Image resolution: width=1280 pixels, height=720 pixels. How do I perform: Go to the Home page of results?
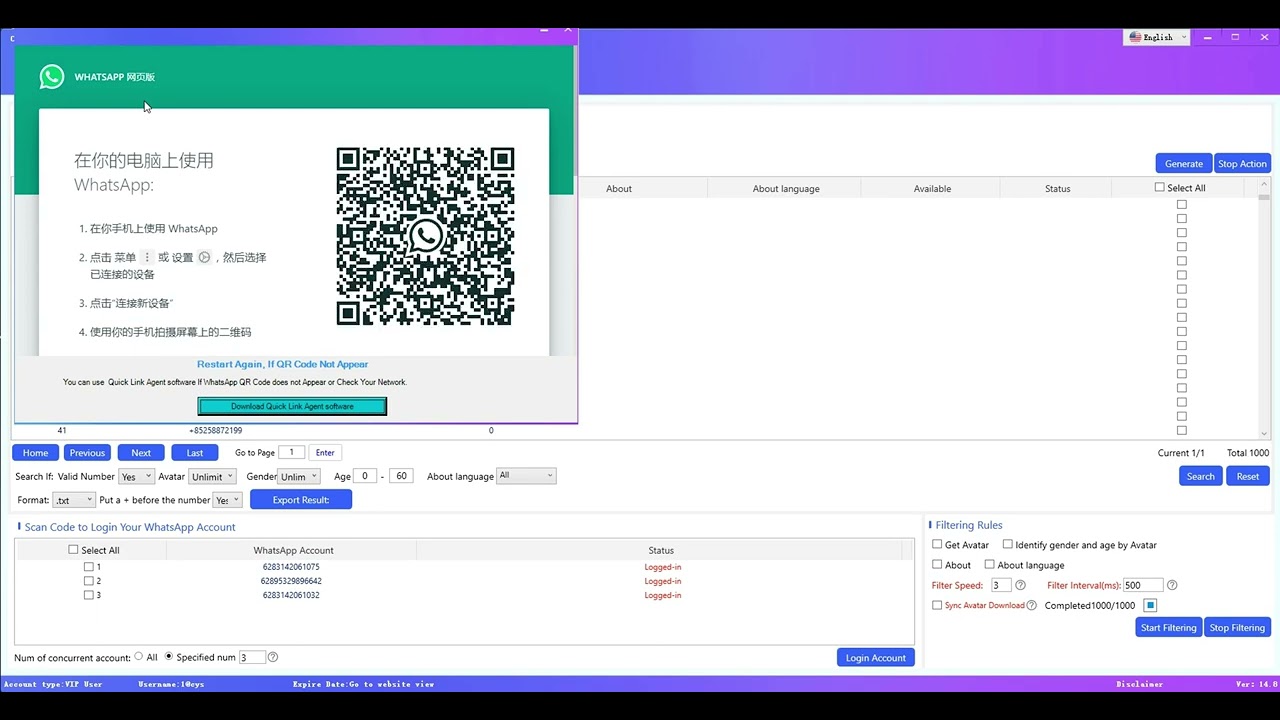35,453
